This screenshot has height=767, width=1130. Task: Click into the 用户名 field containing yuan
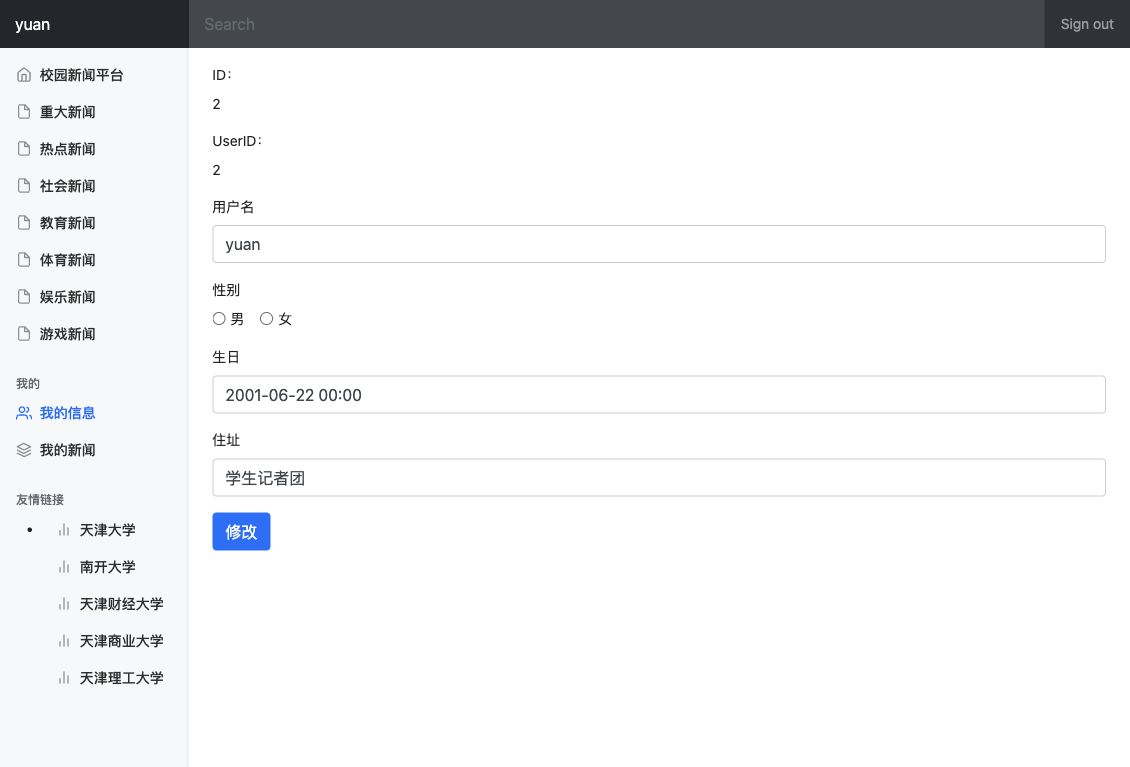659,244
